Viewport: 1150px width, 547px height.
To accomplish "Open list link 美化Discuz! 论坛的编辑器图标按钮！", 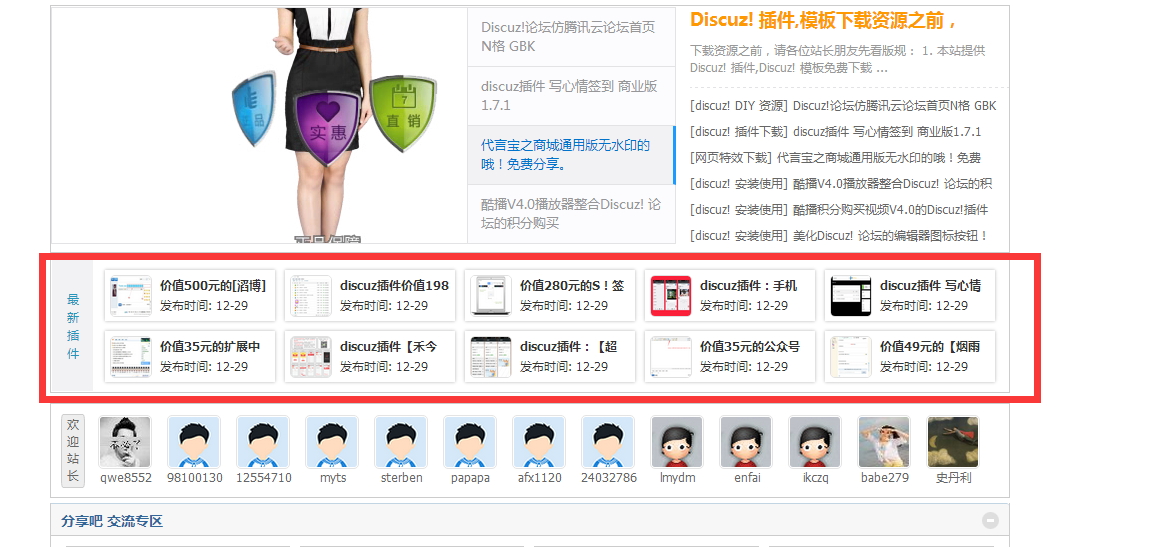I will point(890,235).
